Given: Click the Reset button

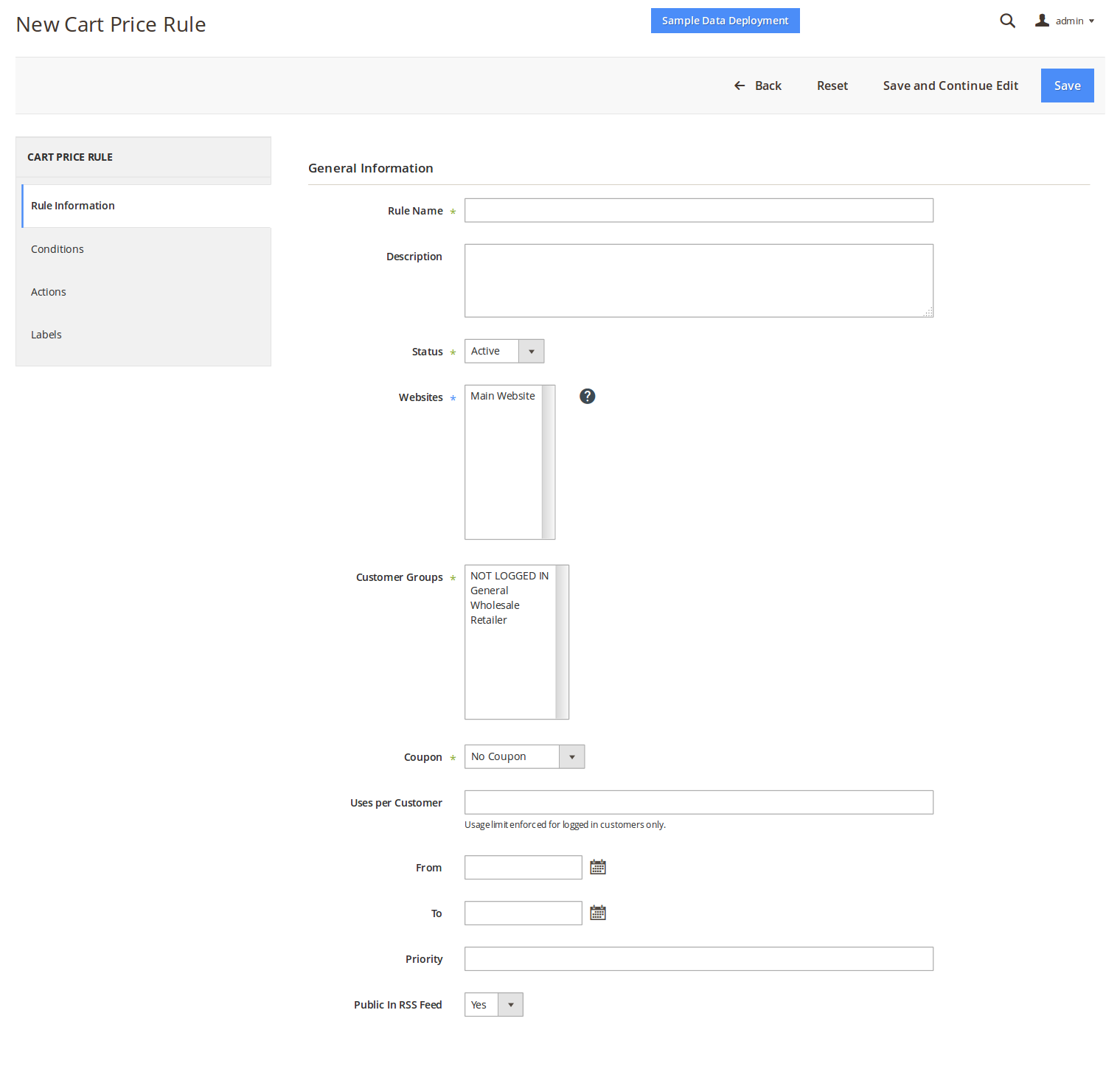Looking at the screenshot, I should click(832, 86).
